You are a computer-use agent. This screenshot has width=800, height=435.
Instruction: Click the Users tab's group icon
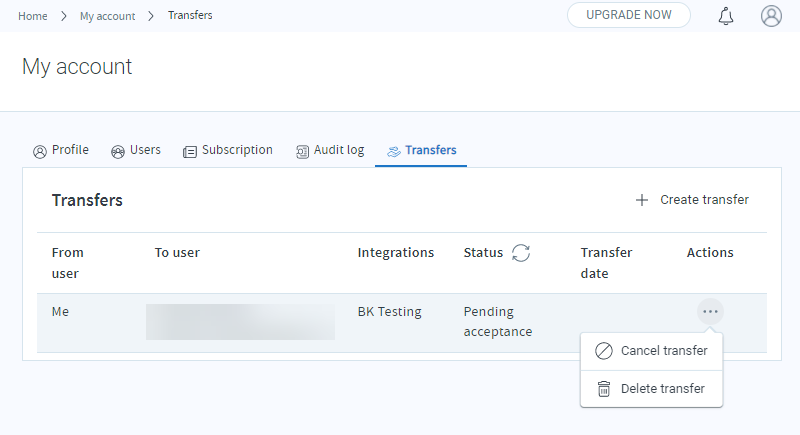coord(118,151)
